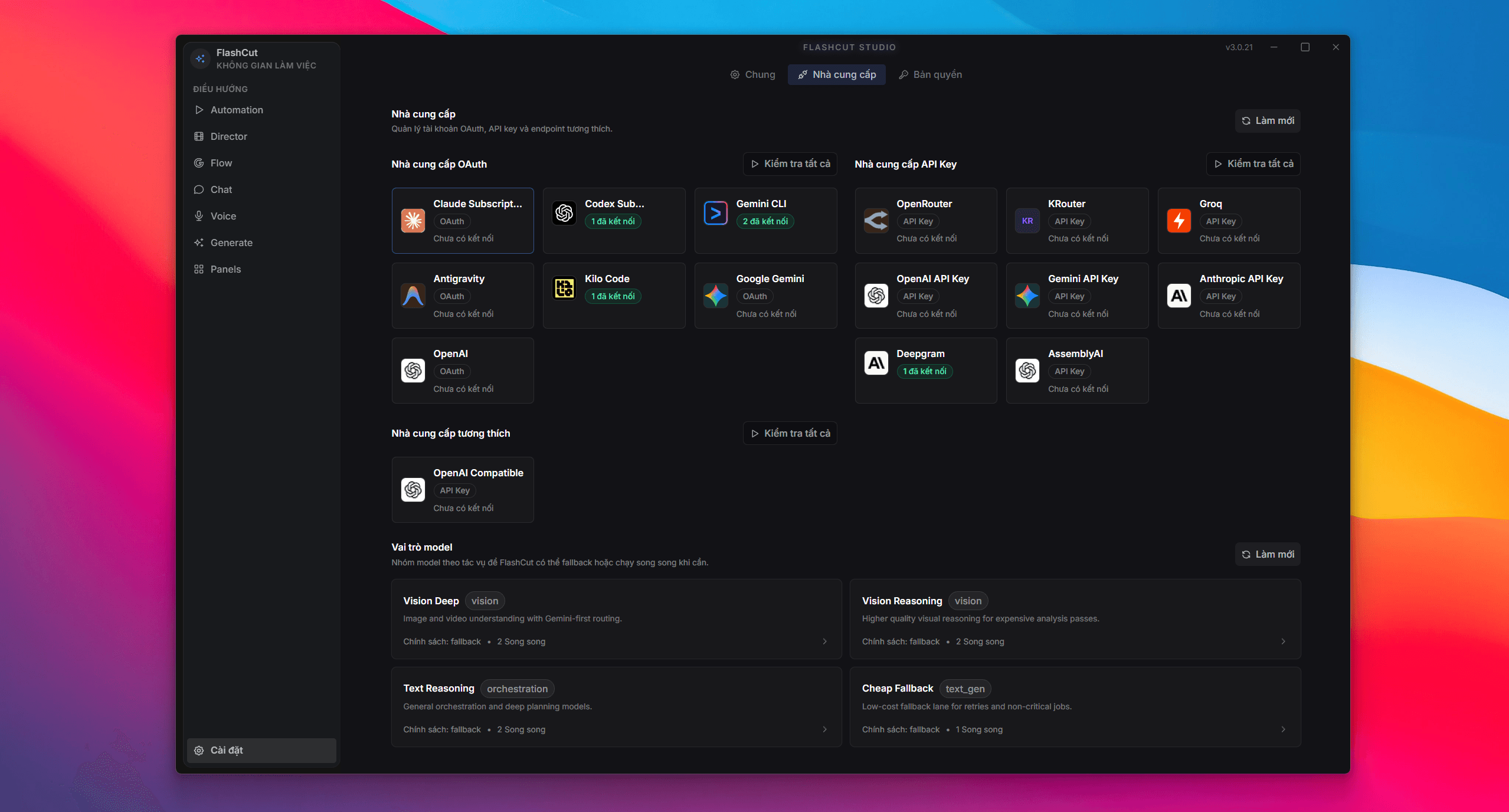
Task: Expand the Vision Deep role chevron
Action: pos(825,641)
